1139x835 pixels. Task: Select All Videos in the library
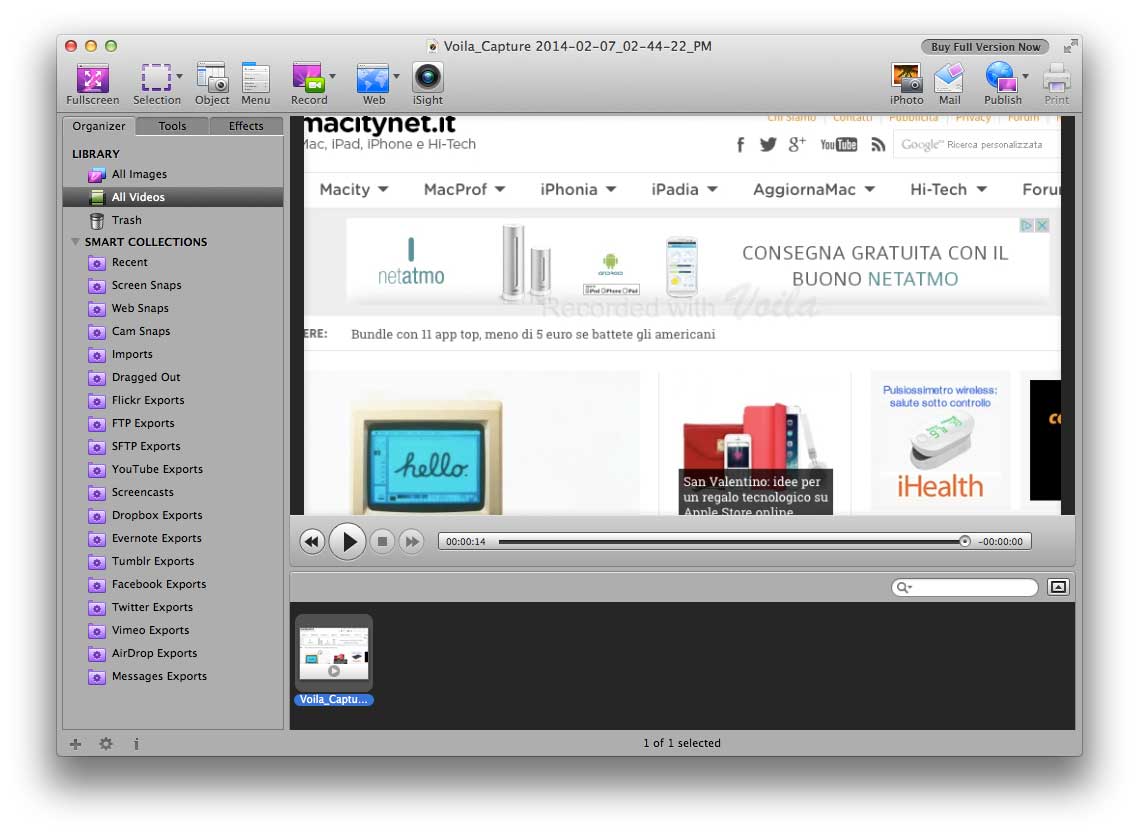tap(173, 197)
